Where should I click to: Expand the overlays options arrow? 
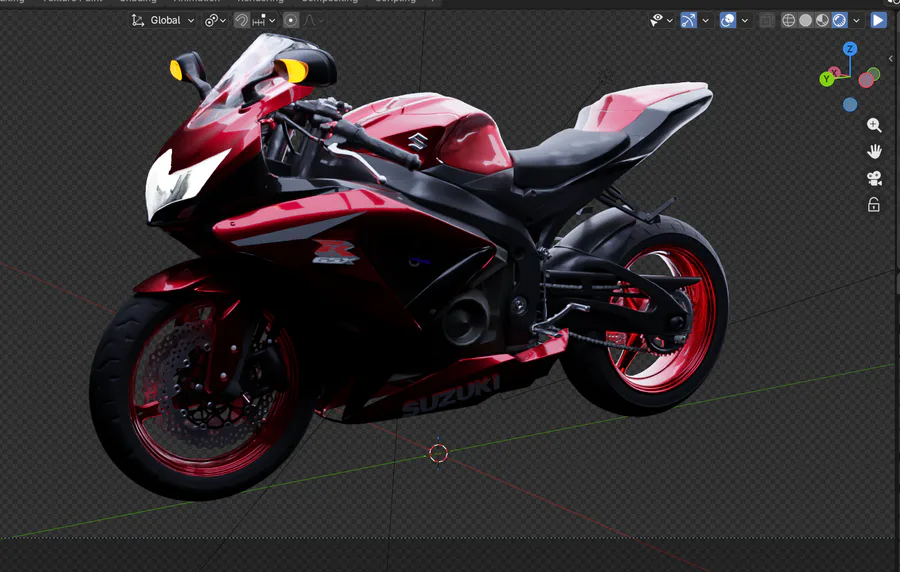click(744, 21)
